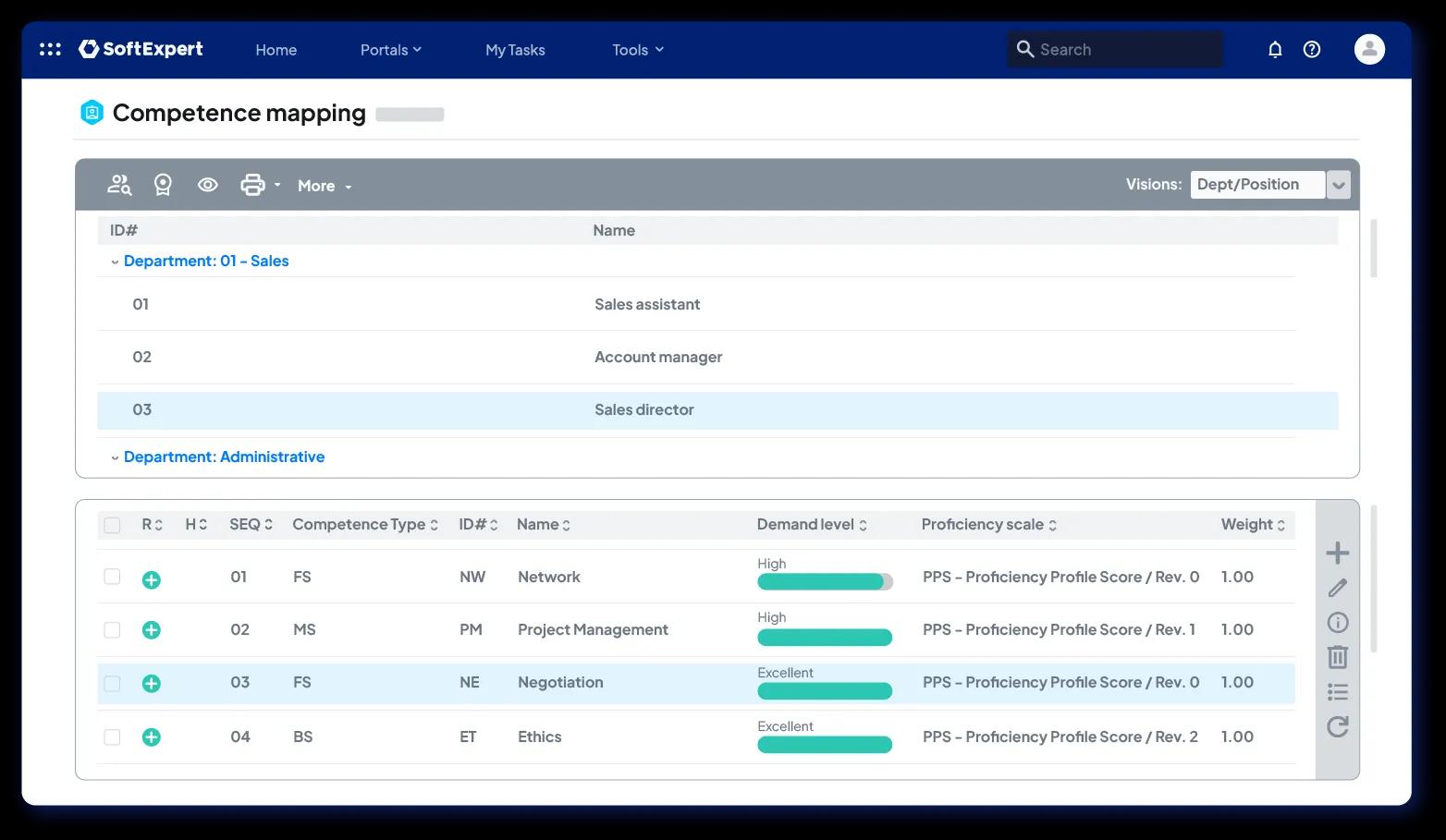
Task: Click the Search input field
Action: [x=1115, y=49]
